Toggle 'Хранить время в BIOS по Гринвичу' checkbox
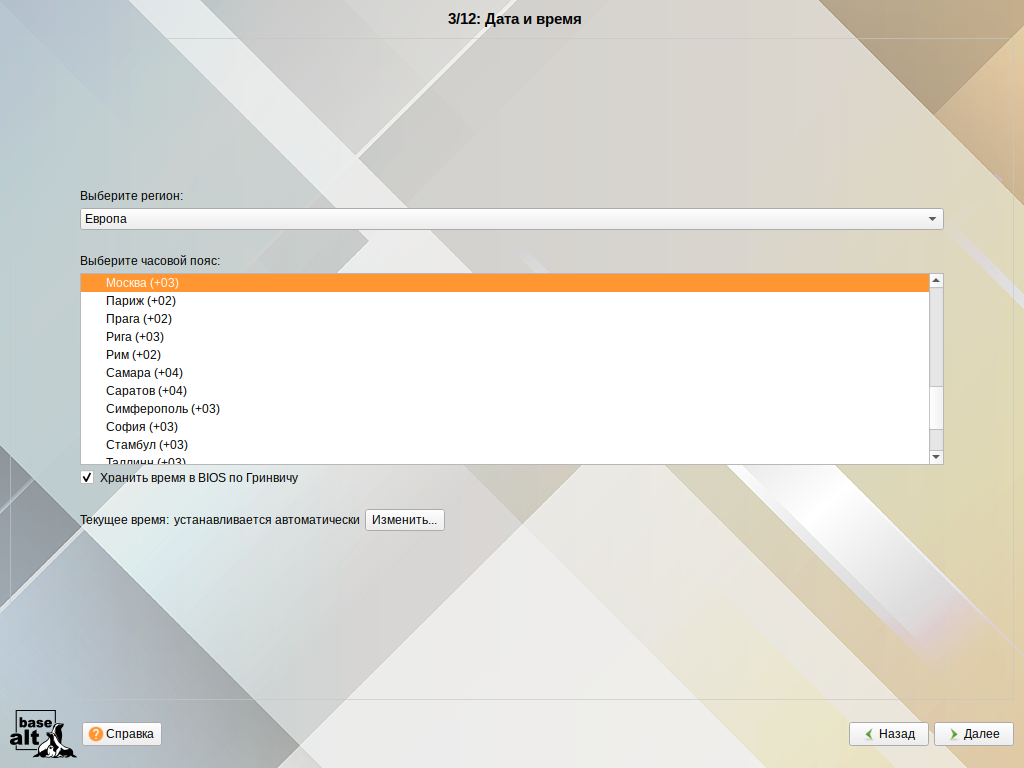1024x768 pixels. pos(87,478)
